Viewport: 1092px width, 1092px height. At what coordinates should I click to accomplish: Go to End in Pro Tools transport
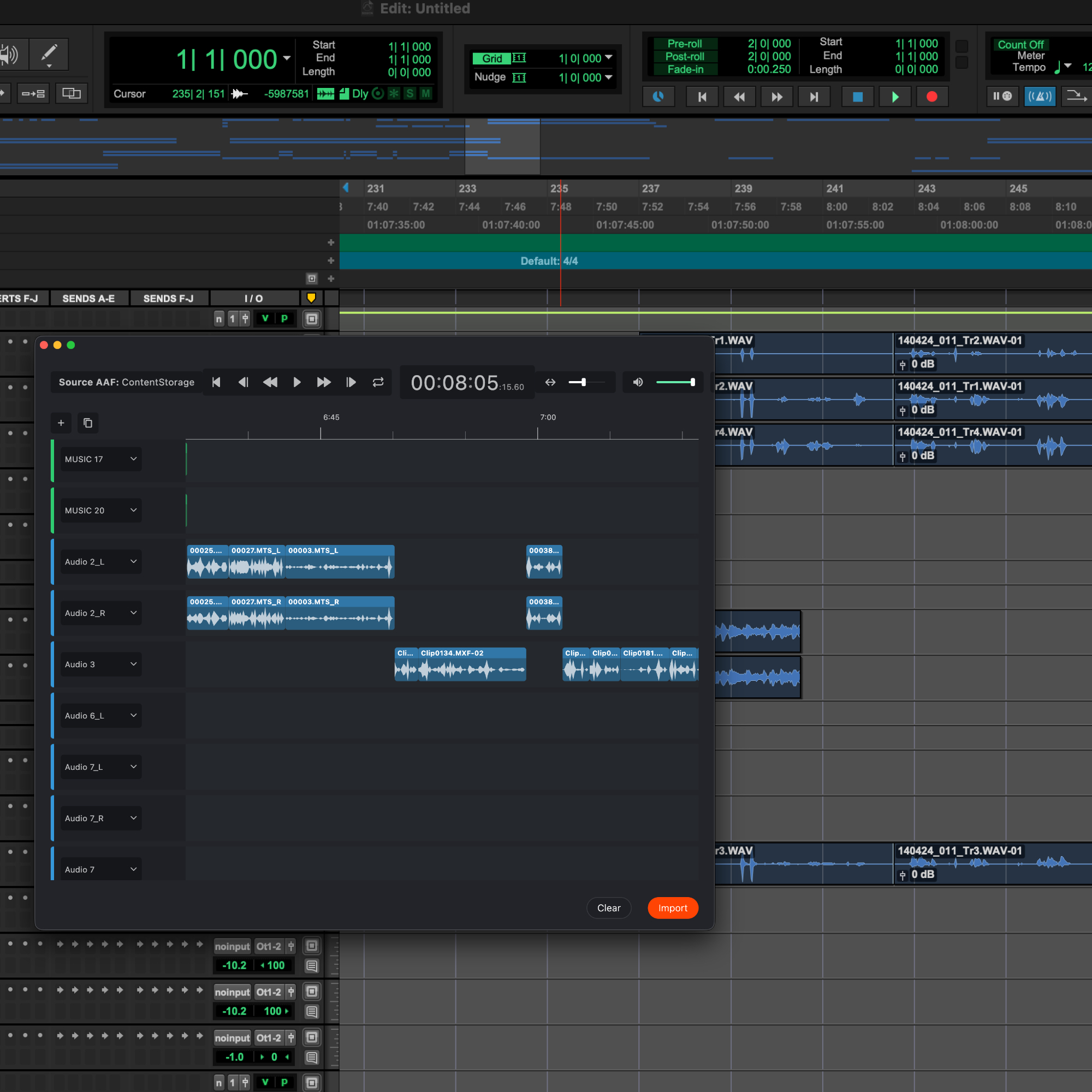click(814, 97)
